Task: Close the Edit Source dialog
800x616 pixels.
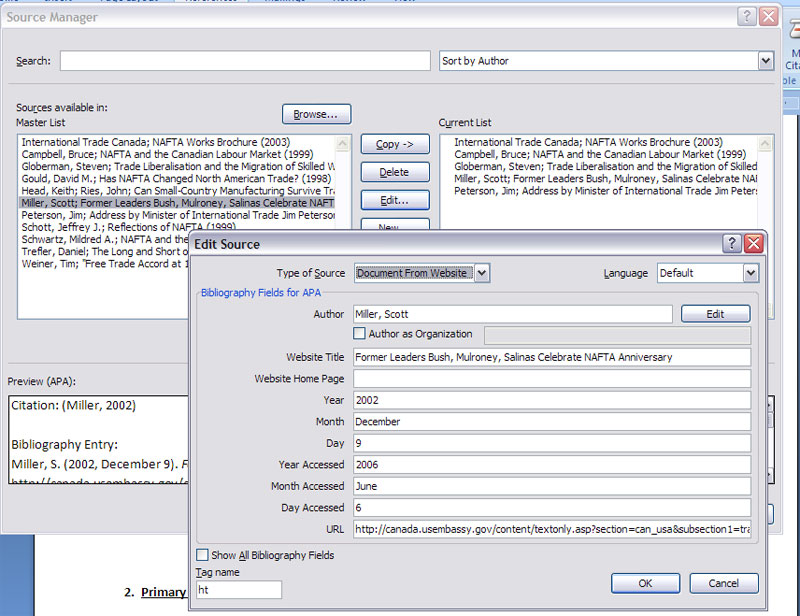Action: [753, 244]
